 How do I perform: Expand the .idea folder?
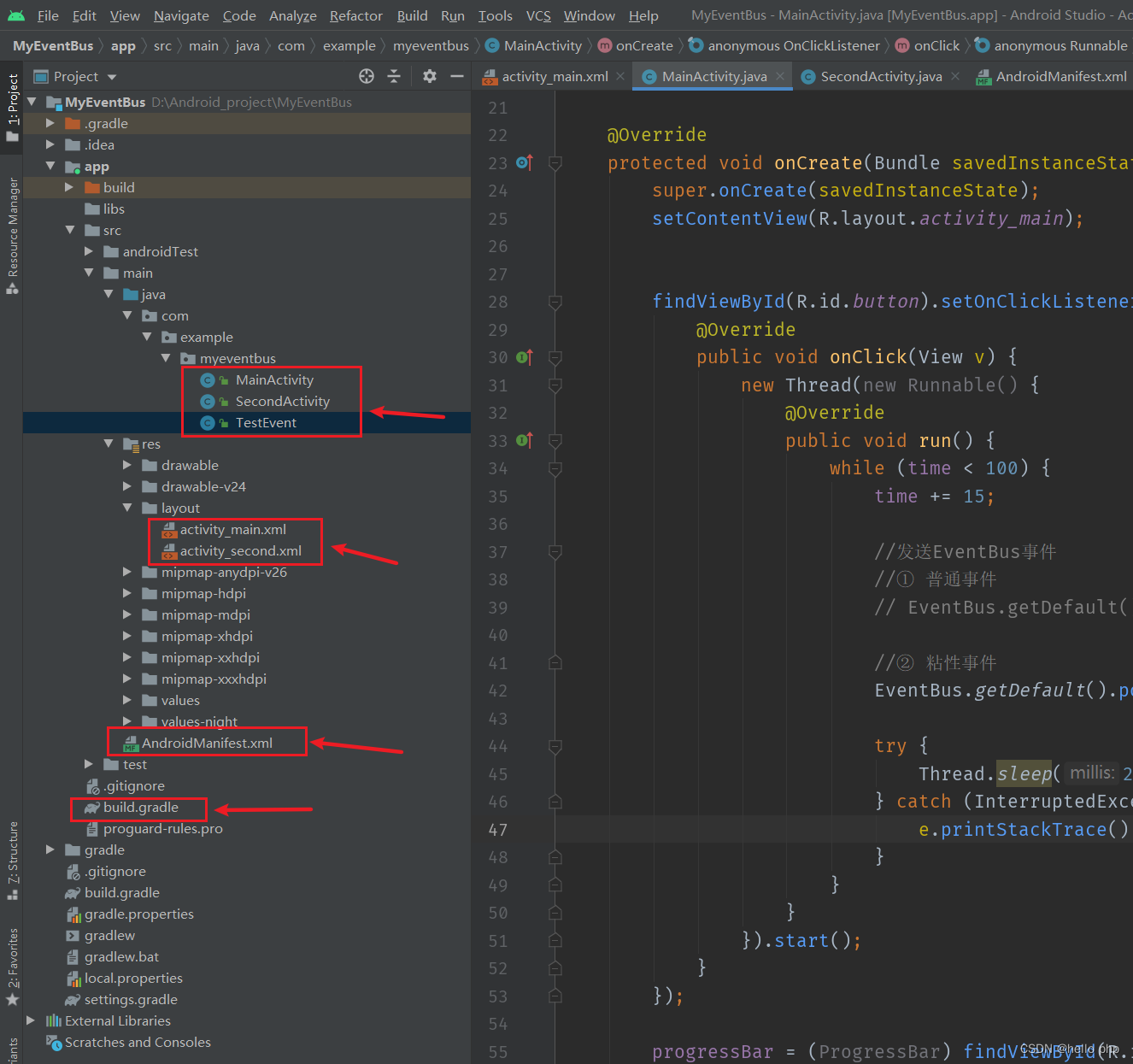tap(50, 144)
